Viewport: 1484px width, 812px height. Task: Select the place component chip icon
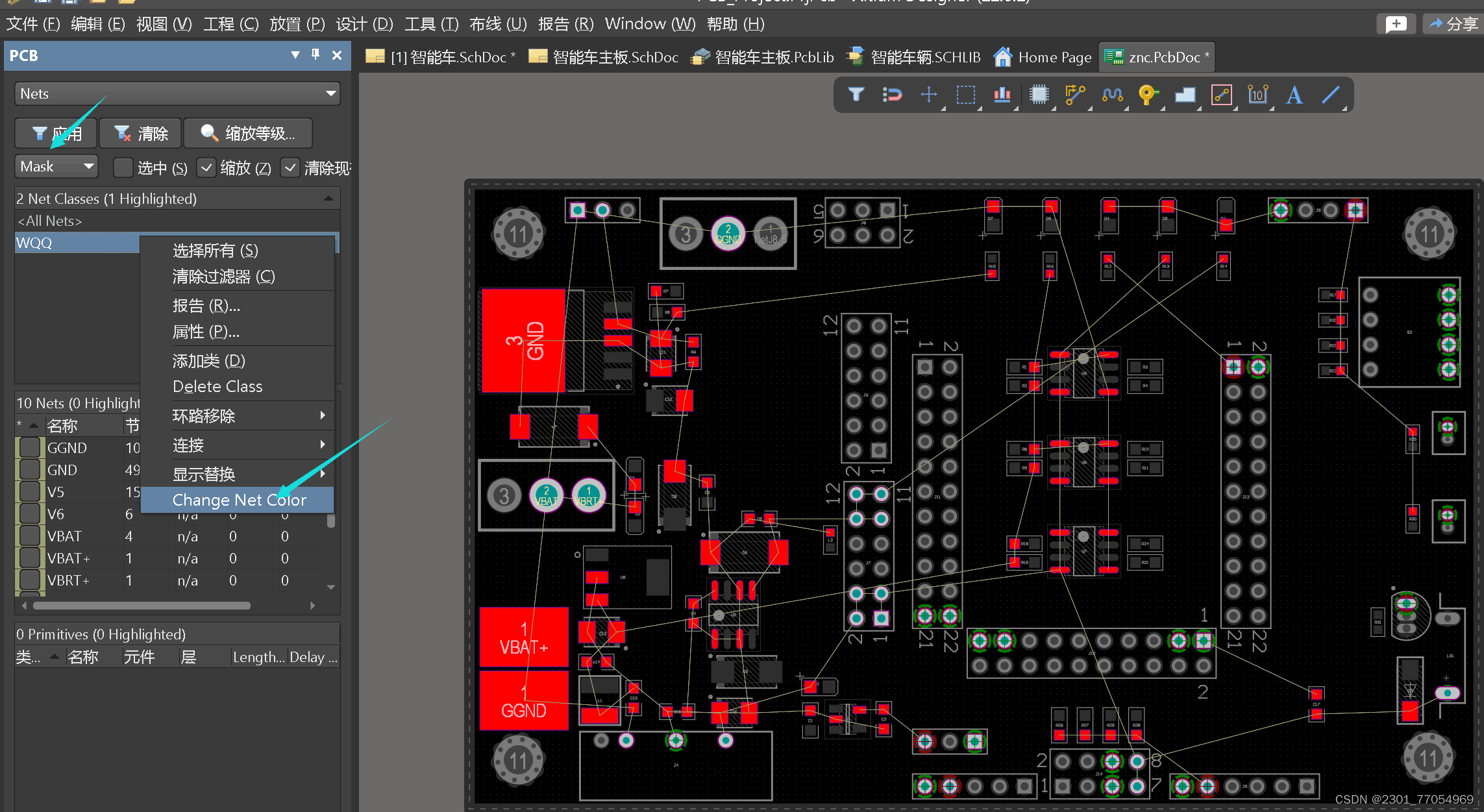pyautogui.click(x=1039, y=95)
